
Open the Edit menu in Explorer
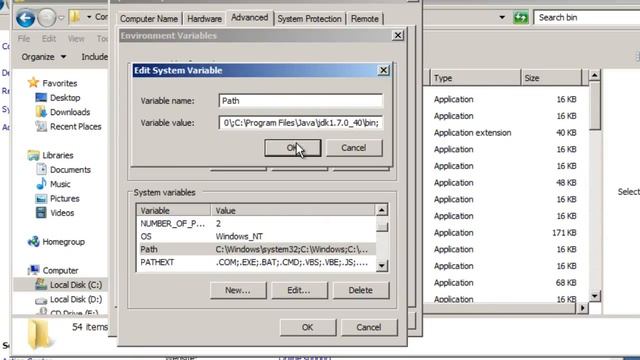49,38
